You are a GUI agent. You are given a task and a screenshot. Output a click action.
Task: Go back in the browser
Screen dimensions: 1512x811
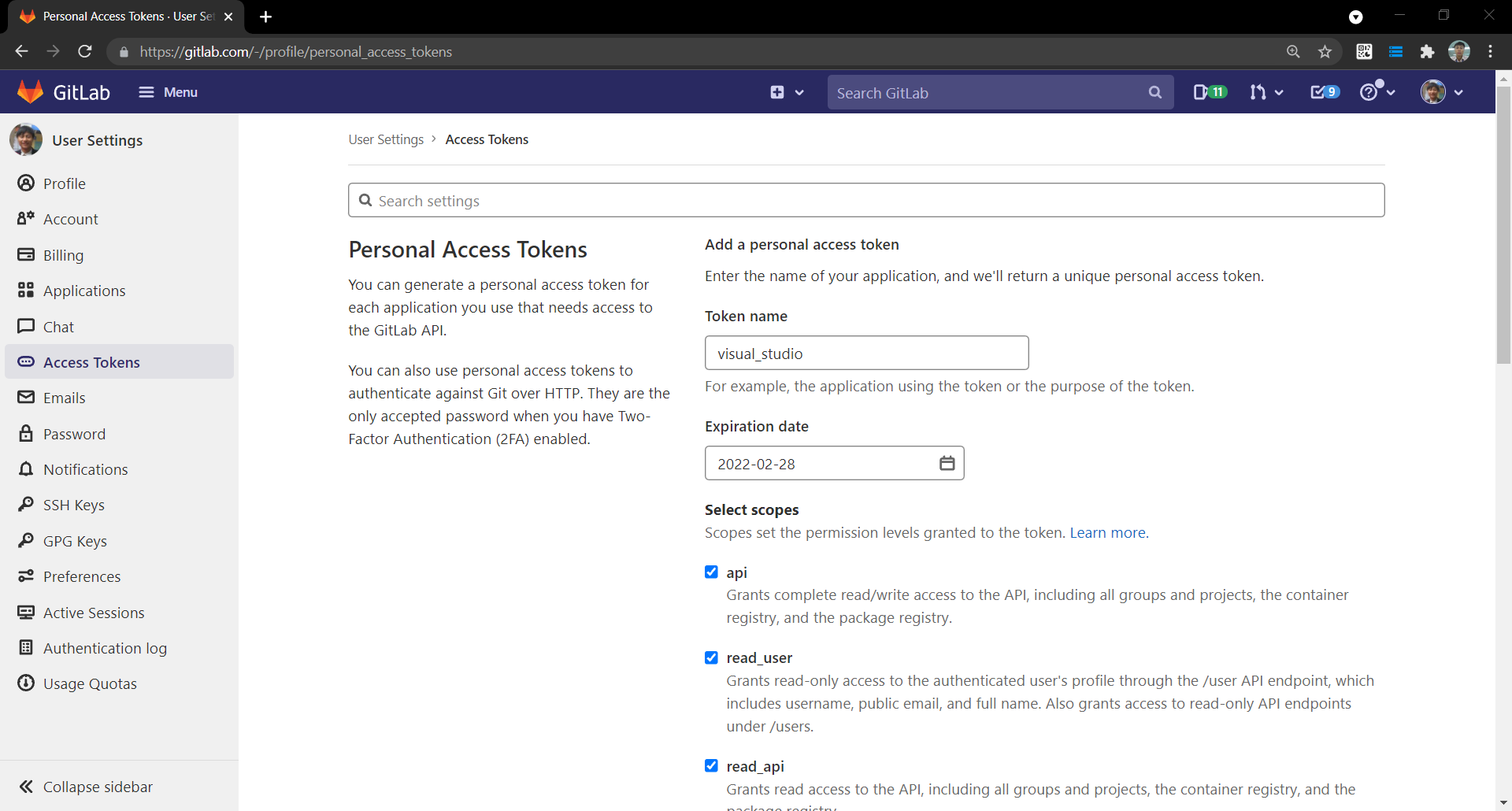pos(21,51)
